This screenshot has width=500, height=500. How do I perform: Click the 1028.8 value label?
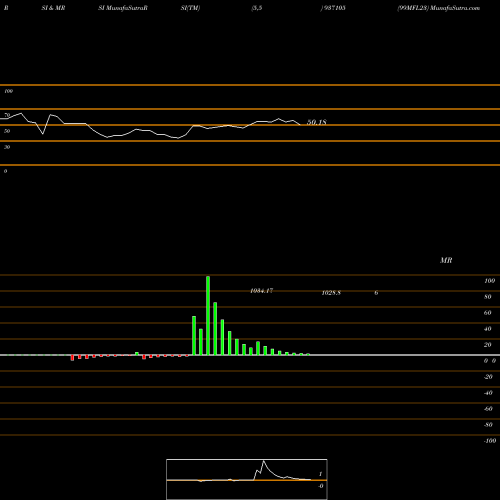pyautogui.click(x=331, y=293)
